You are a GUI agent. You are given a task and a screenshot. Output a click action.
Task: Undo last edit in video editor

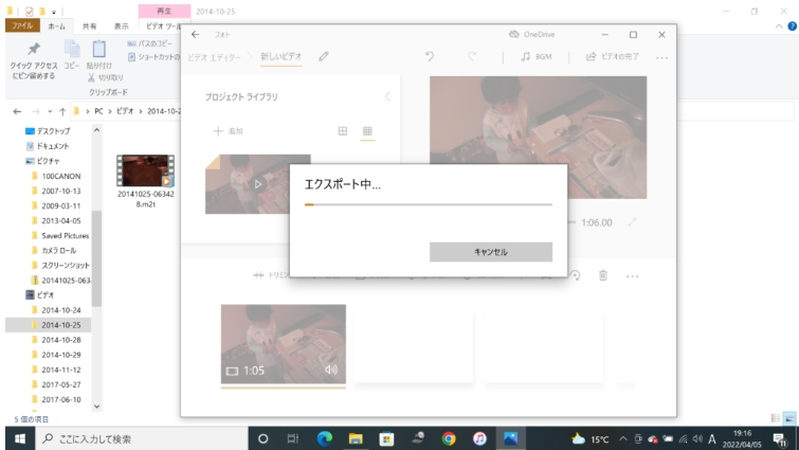(430, 57)
